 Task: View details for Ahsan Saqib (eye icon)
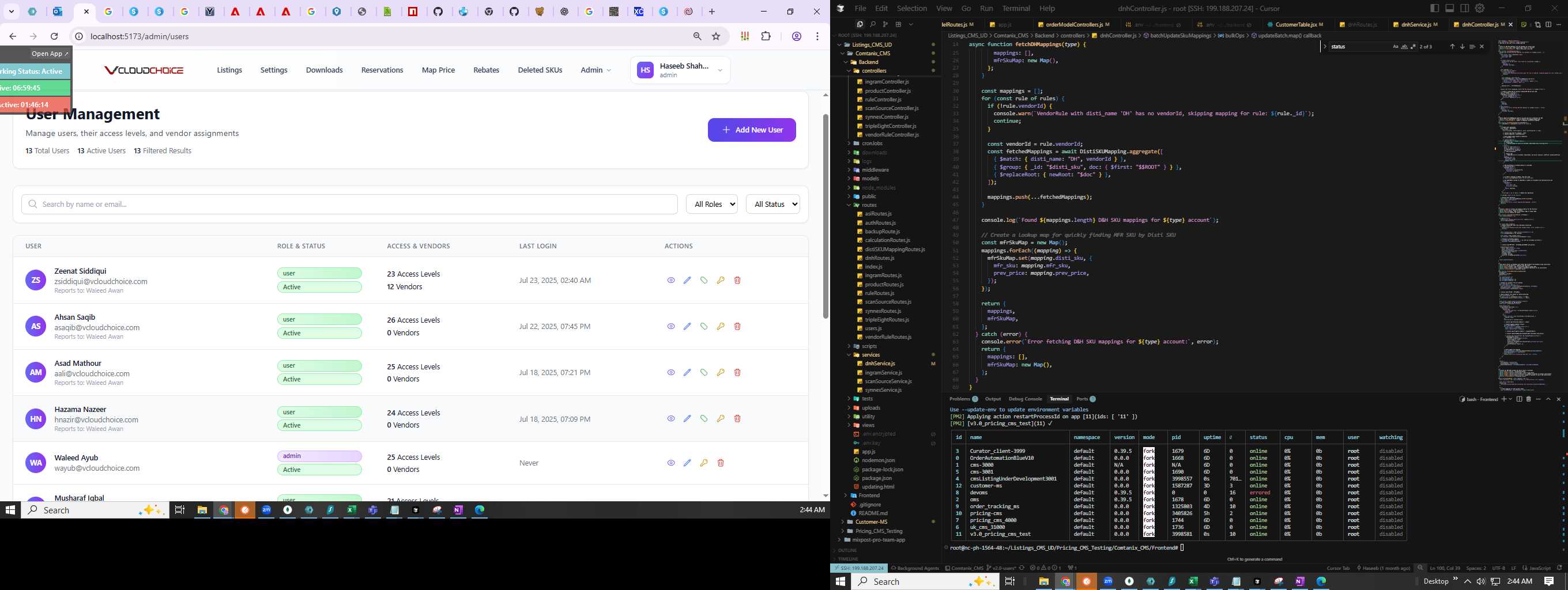tap(671, 327)
